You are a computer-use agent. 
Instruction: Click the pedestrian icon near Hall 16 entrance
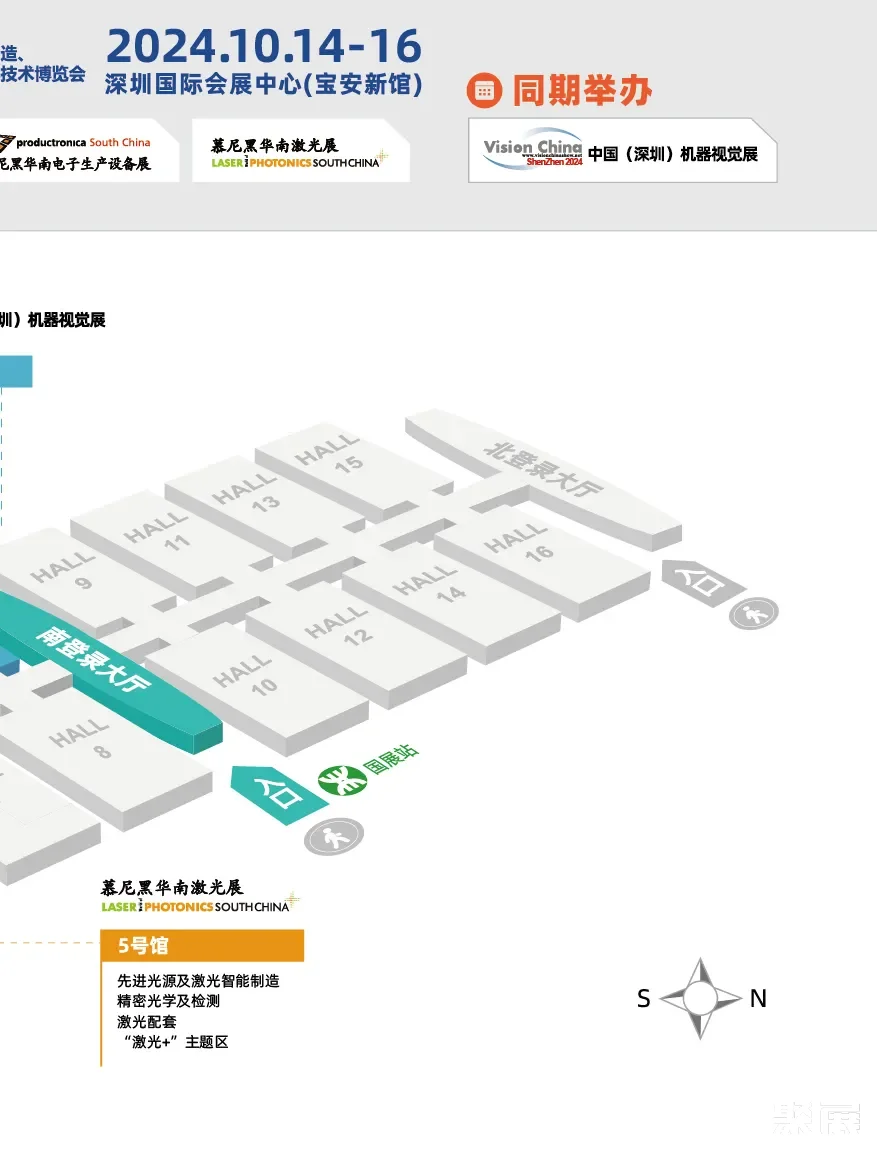[753, 612]
